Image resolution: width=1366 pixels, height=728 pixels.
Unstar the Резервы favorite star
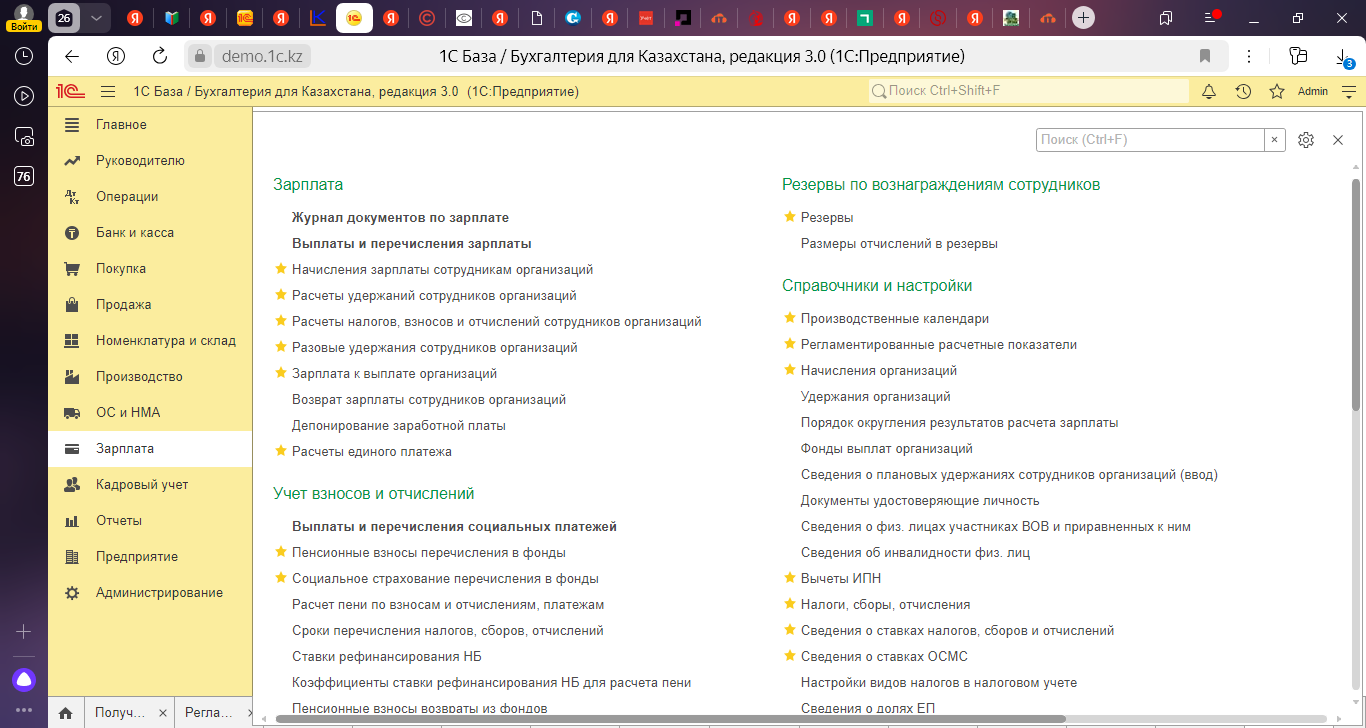pos(790,217)
